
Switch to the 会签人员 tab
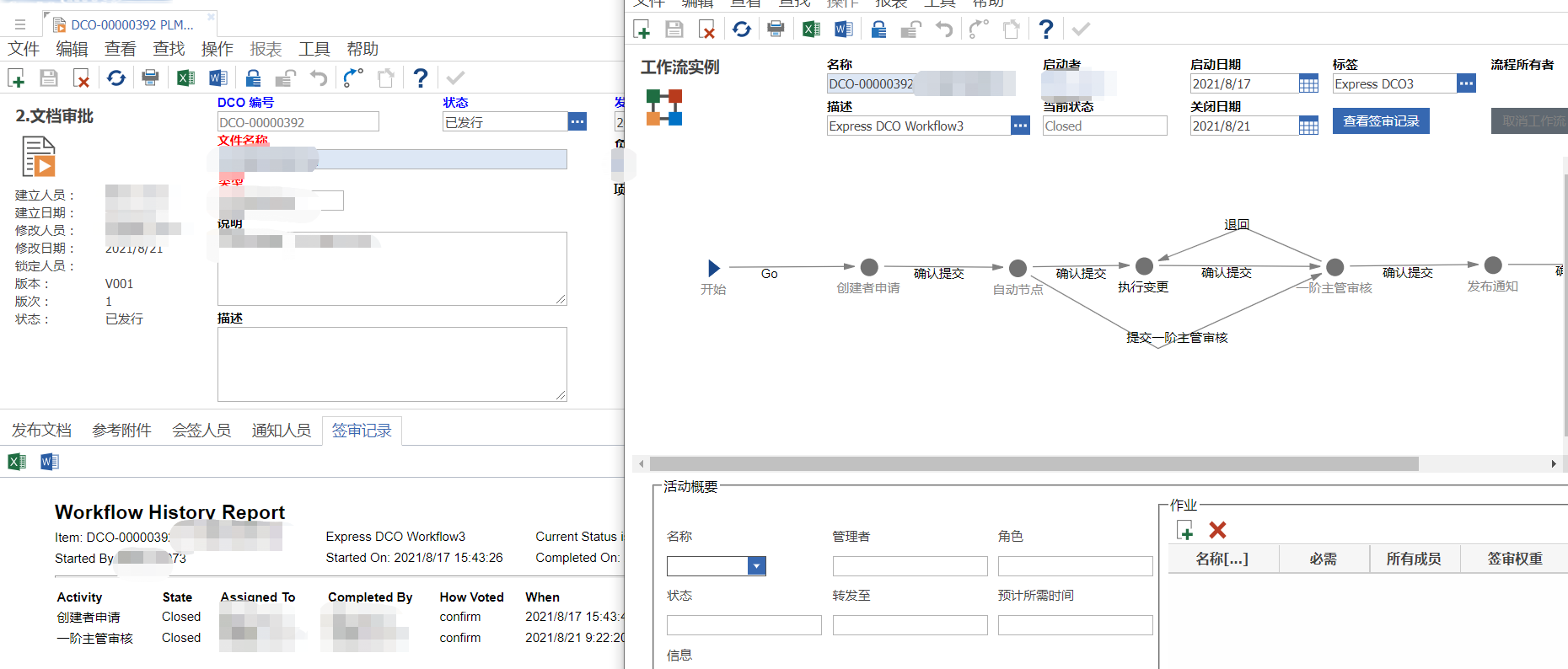(x=201, y=431)
